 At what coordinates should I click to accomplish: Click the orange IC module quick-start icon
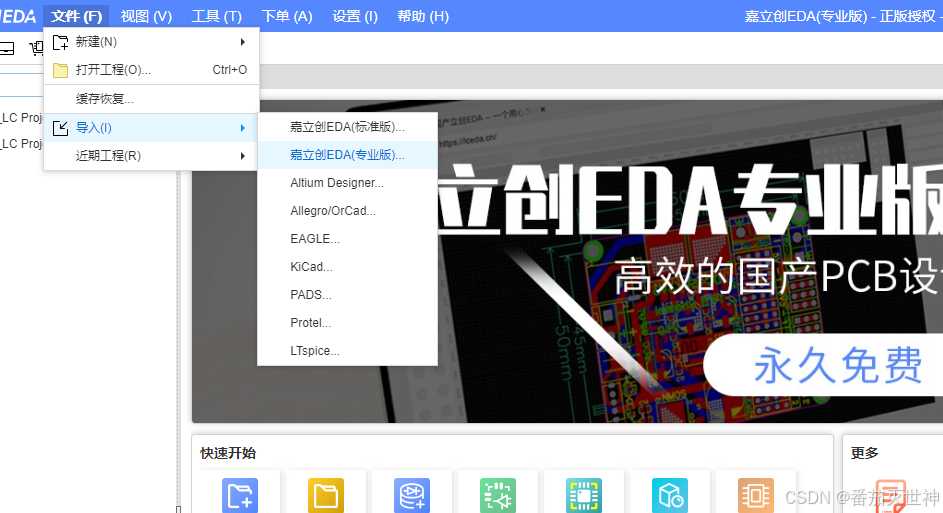(756, 496)
